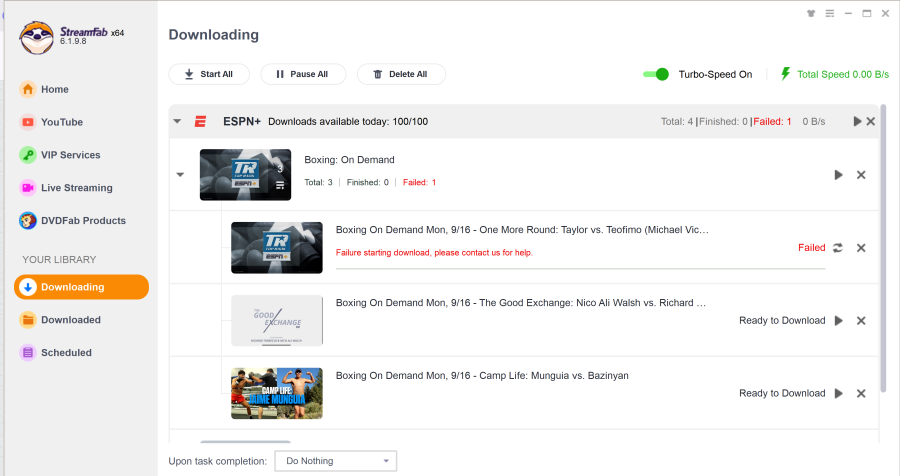Image resolution: width=900 pixels, height=476 pixels.
Task: Click the group 'Total: 4' summary
Action: [677, 121]
